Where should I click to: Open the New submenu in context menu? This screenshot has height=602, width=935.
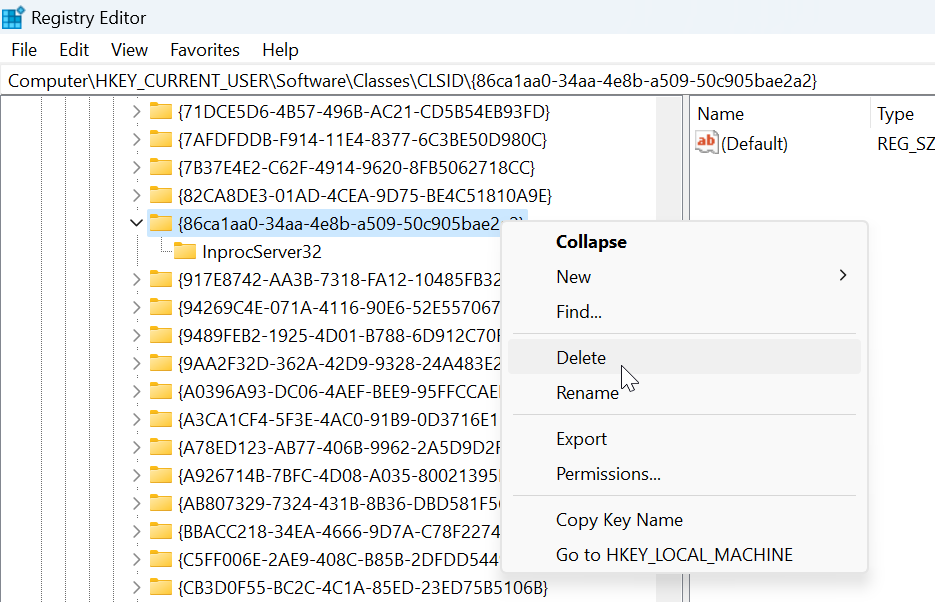click(684, 277)
